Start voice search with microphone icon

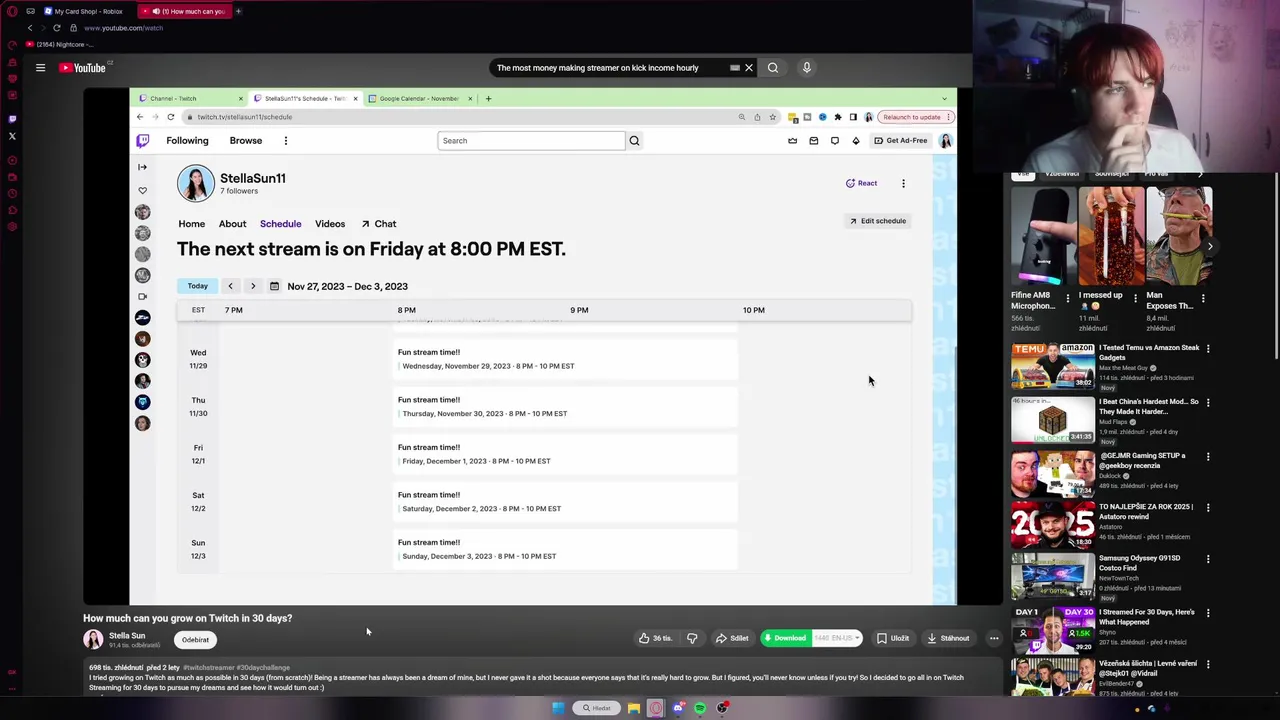coord(807,68)
